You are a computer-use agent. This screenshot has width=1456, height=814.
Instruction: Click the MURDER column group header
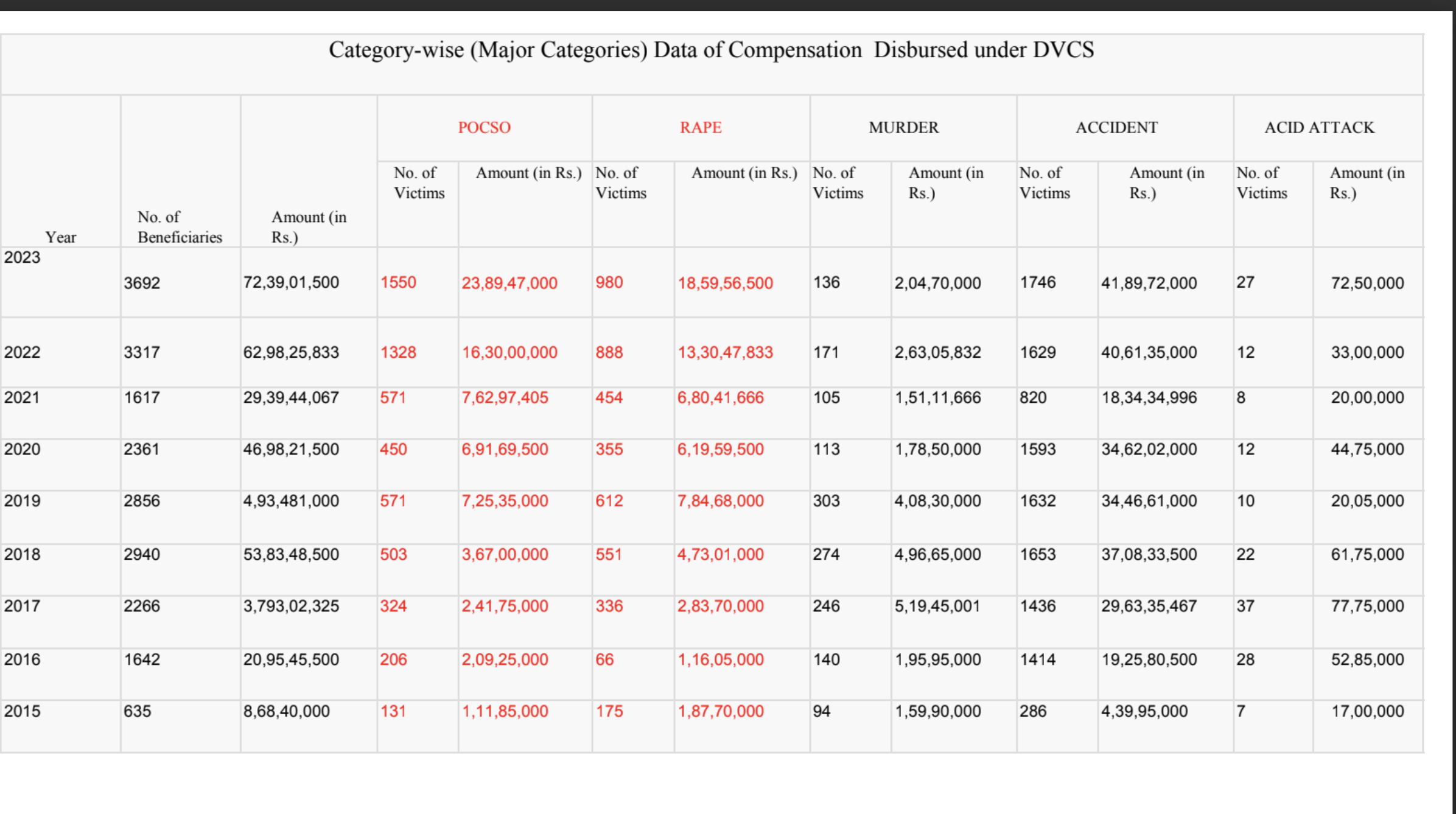click(x=903, y=128)
